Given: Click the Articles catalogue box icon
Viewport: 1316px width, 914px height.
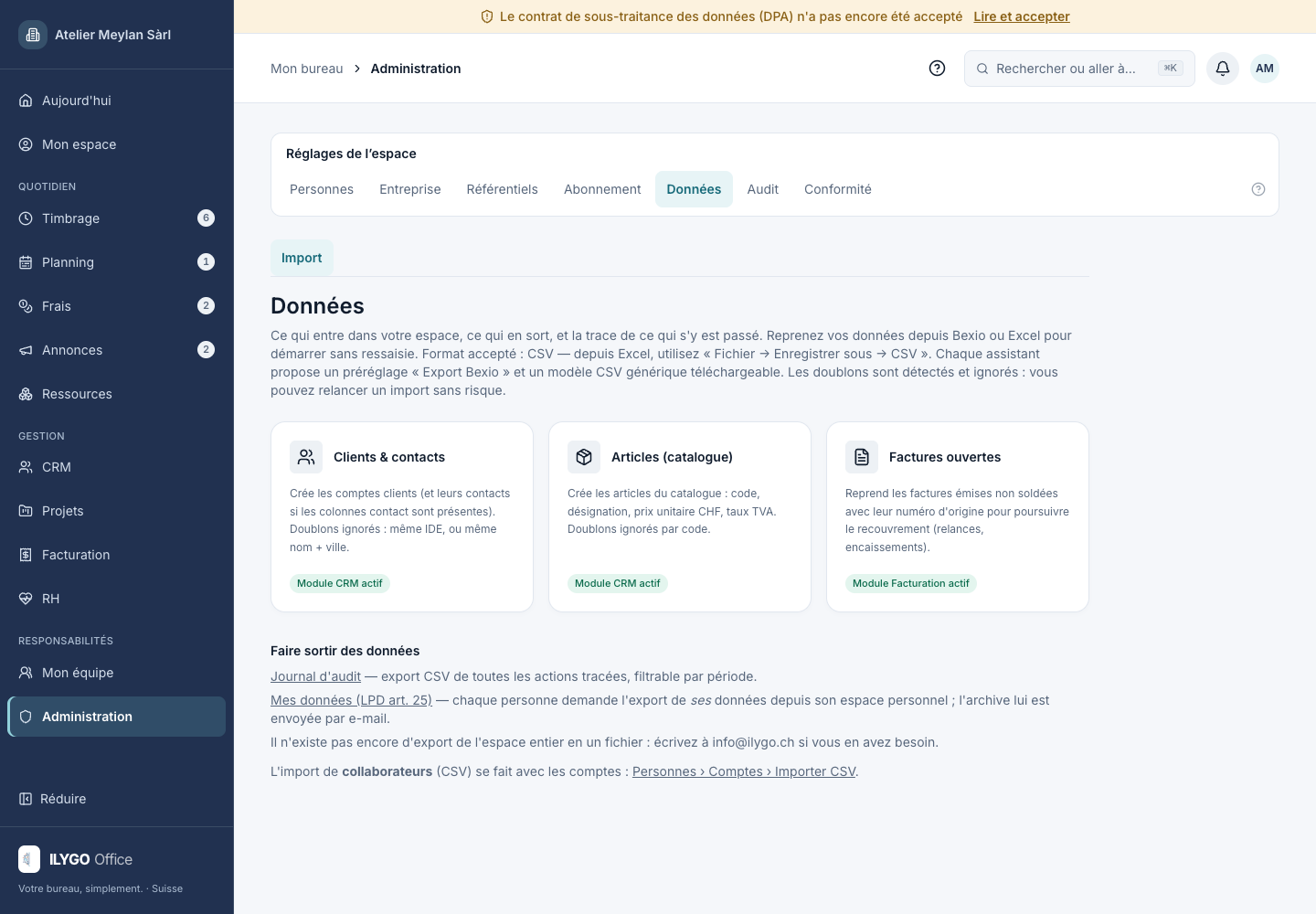Looking at the screenshot, I should point(584,457).
